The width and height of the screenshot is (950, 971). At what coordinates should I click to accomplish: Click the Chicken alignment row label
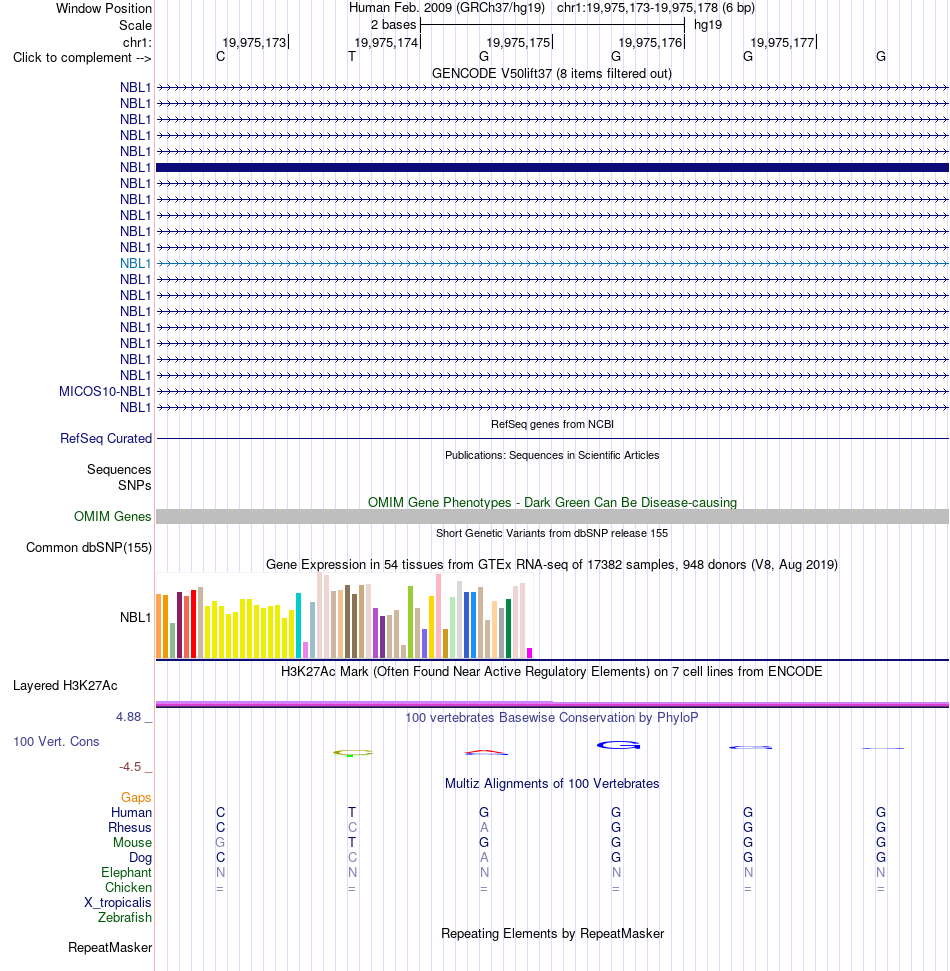(128, 887)
